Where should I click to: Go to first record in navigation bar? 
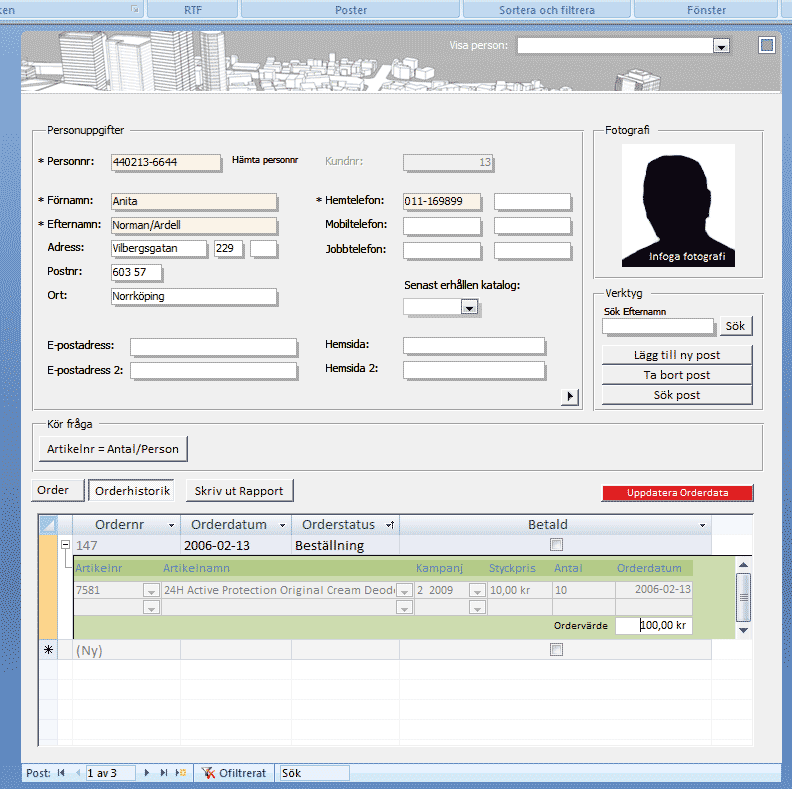pos(61,772)
